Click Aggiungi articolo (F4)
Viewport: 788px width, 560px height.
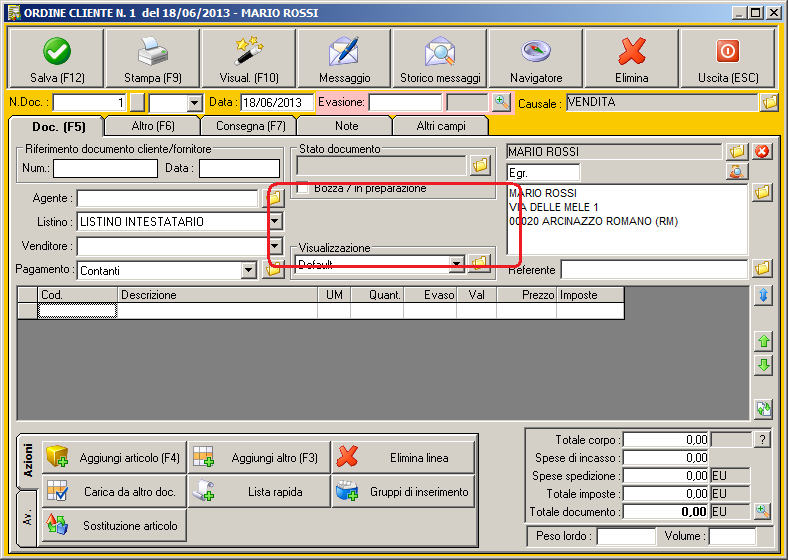click(x=115, y=457)
